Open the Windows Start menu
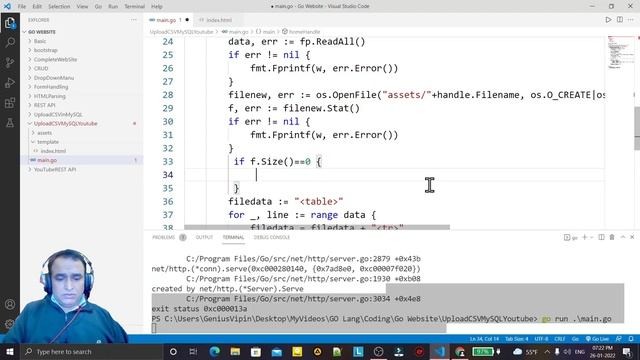This screenshot has width=640, height=360. coord(9,351)
